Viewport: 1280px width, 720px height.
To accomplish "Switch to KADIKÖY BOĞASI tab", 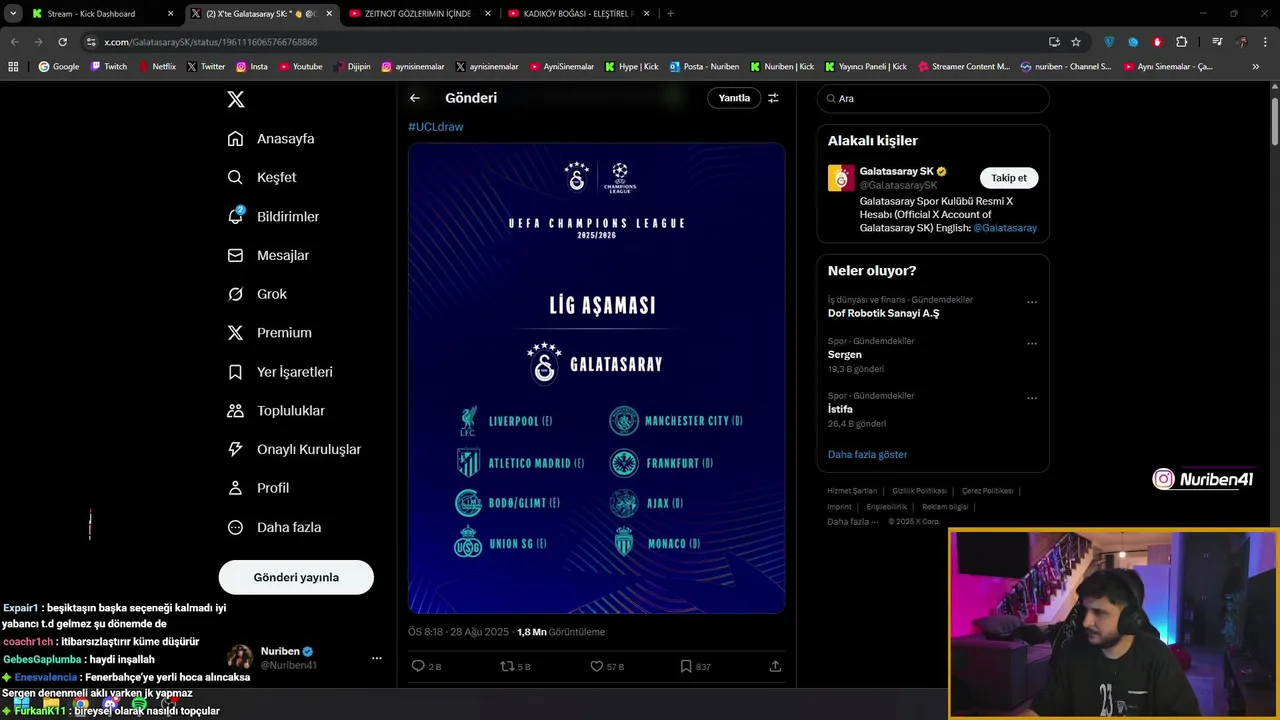I will (x=577, y=14).
